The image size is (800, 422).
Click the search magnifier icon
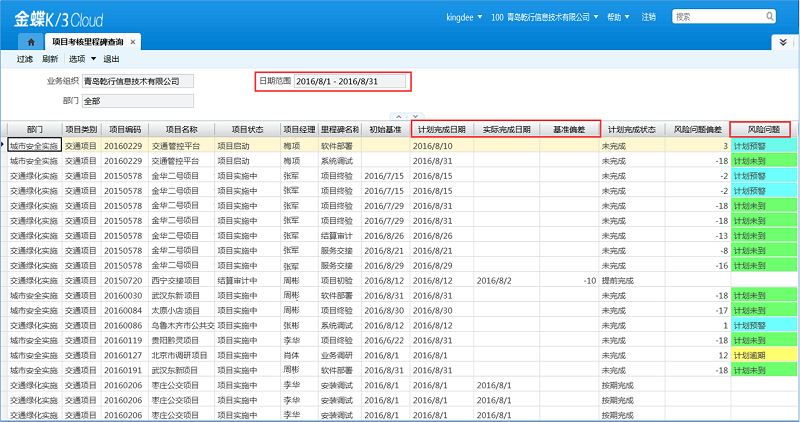(x=769, y=17)
